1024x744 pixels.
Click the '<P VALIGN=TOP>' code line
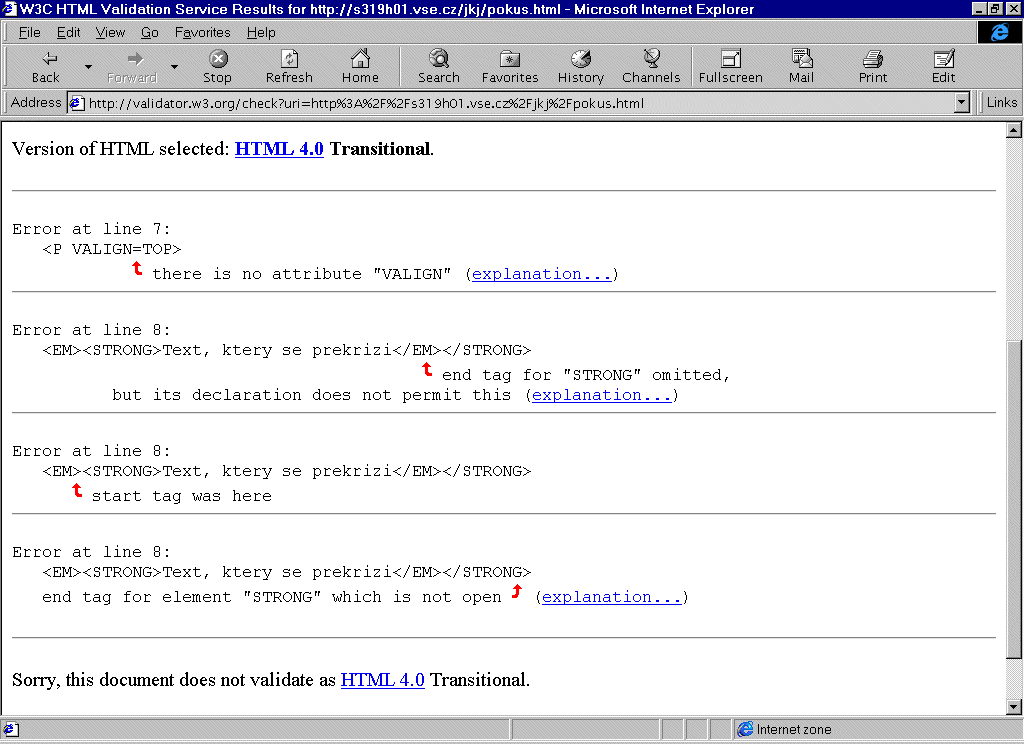[x=112, y=250]
